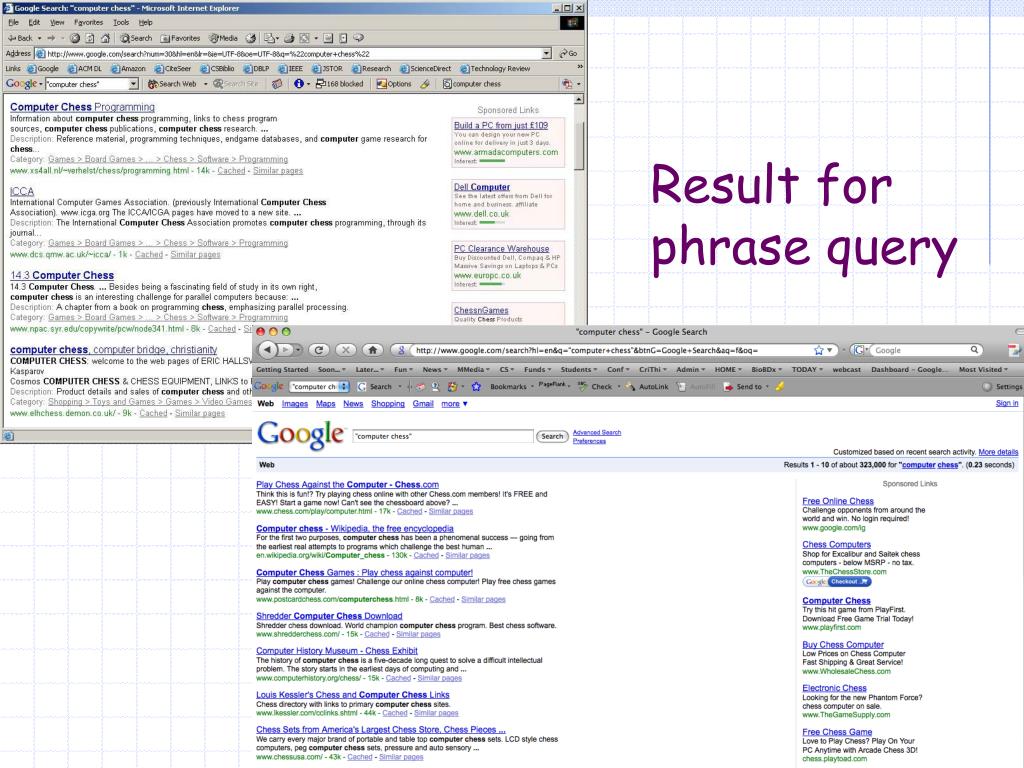The width and height of the screenshot is (1024, 768).
Task: Open the Technology Review link in Links bar
Action: [495, 69]
